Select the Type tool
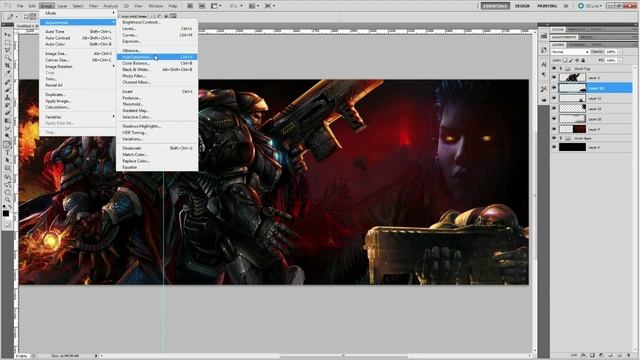This screenshot has width=640, height=360. [x=7, y=153]
